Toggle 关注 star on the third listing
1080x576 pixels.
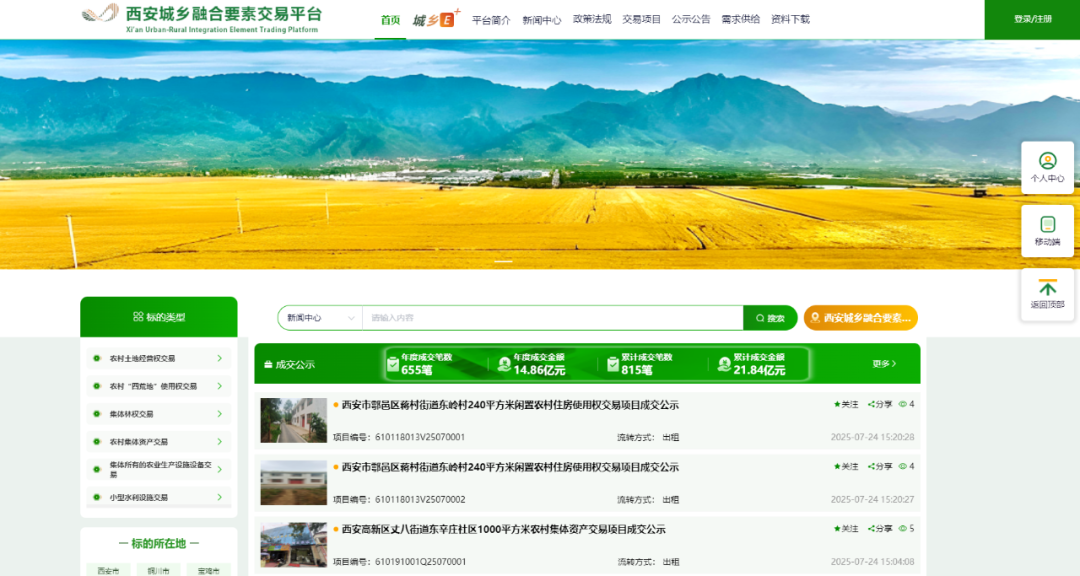coord(837,529)
